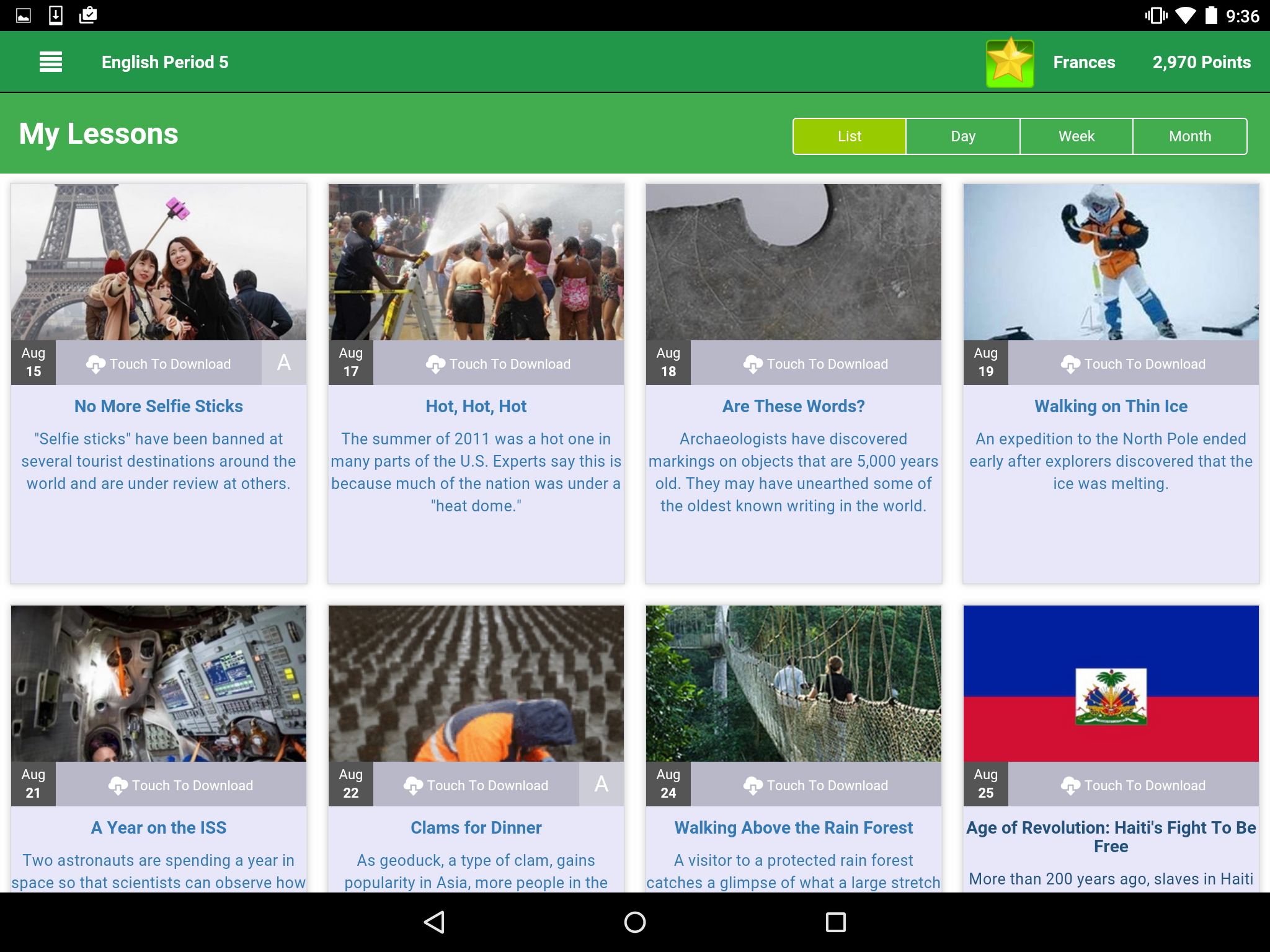The height and width of the screenshot is (952, 1270).
Task: Tap the Selfie sticks banned summary text
Action: point(159,461)
